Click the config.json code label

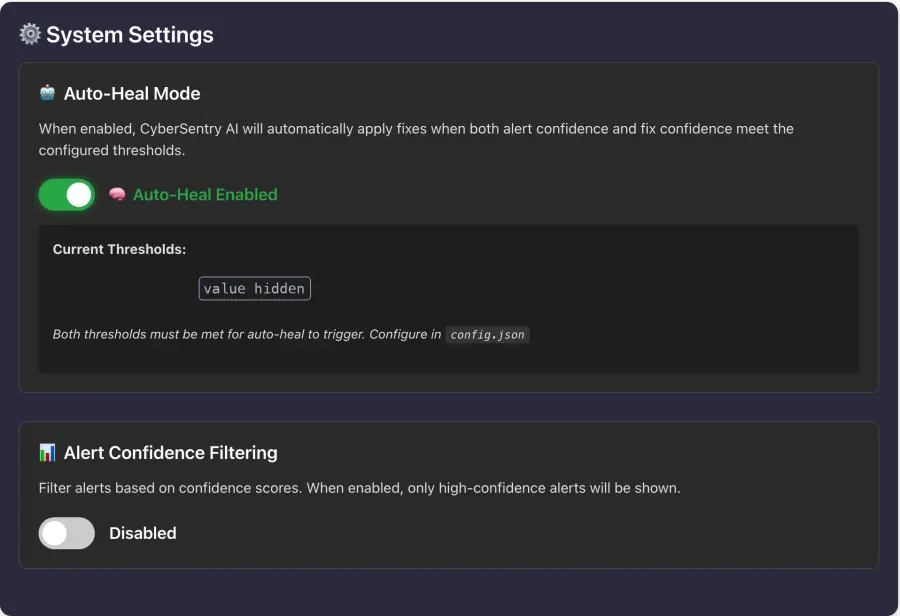[487, 335]
